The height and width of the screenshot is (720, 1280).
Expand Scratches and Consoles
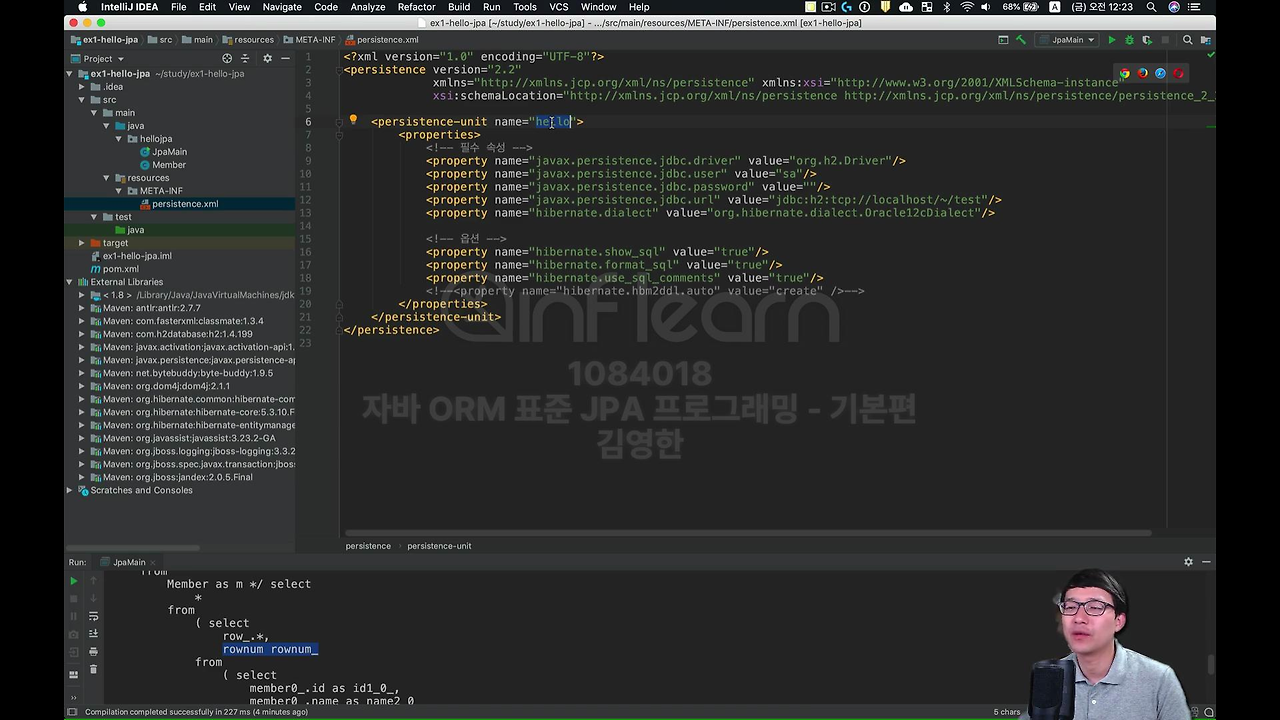point(70,490)
